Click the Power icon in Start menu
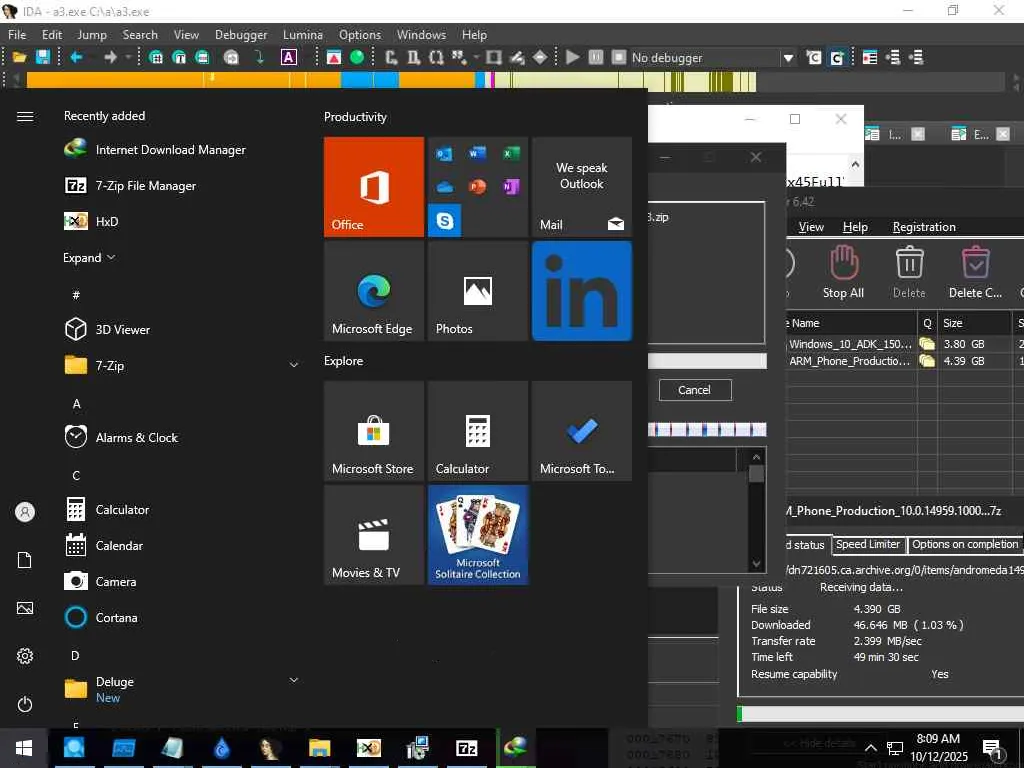Viewport: 1024px width, 768px height. tap(25, 705)
